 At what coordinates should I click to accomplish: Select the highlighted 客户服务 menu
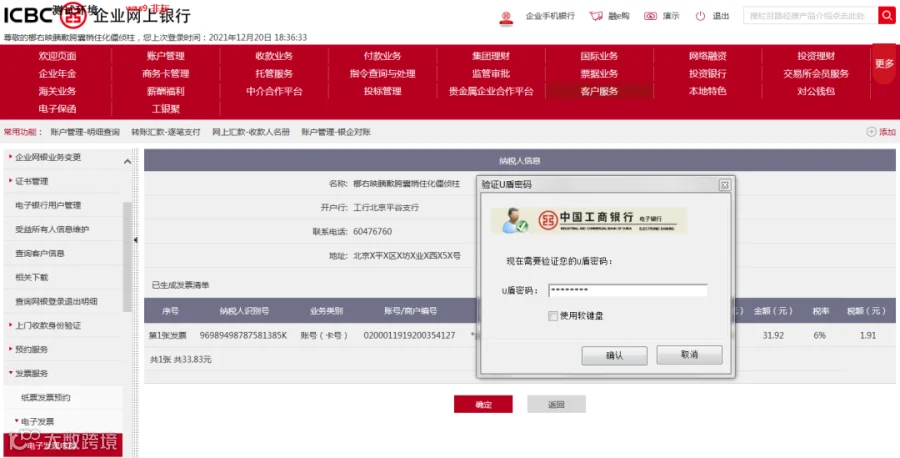[x=599, y=91]
